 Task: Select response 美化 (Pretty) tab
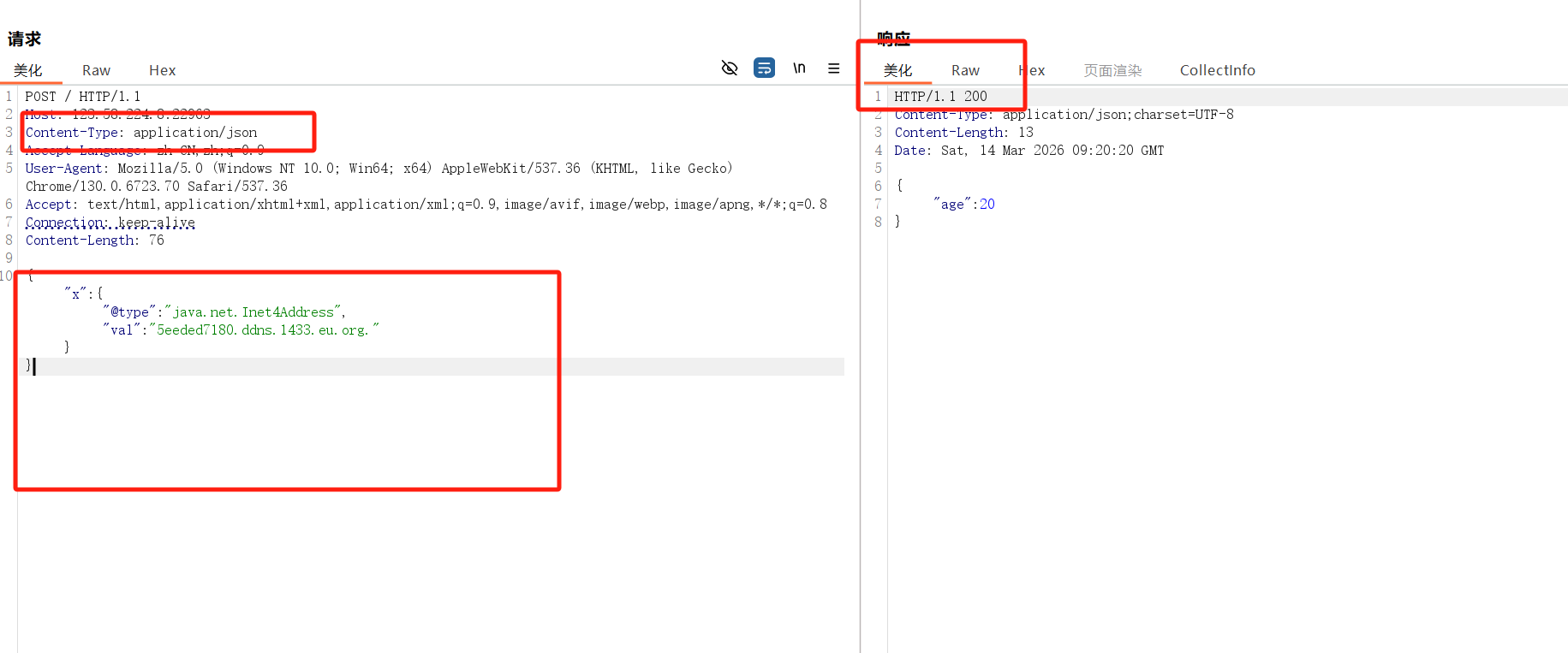tap(897, 70)
